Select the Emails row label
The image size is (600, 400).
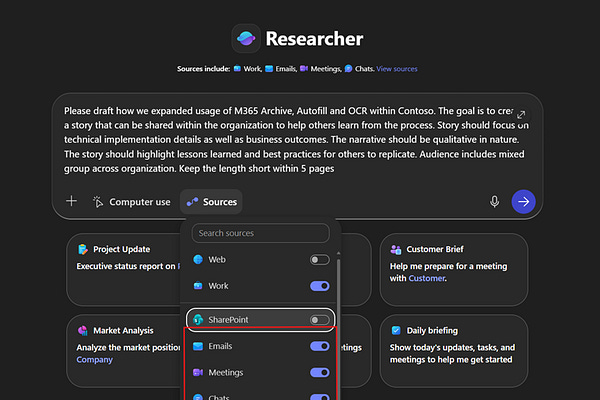tap(220, 346)
